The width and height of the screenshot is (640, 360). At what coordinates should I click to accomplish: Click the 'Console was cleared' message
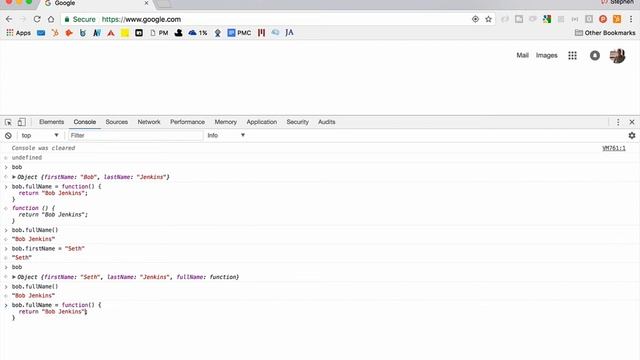[x=43, y=148]
